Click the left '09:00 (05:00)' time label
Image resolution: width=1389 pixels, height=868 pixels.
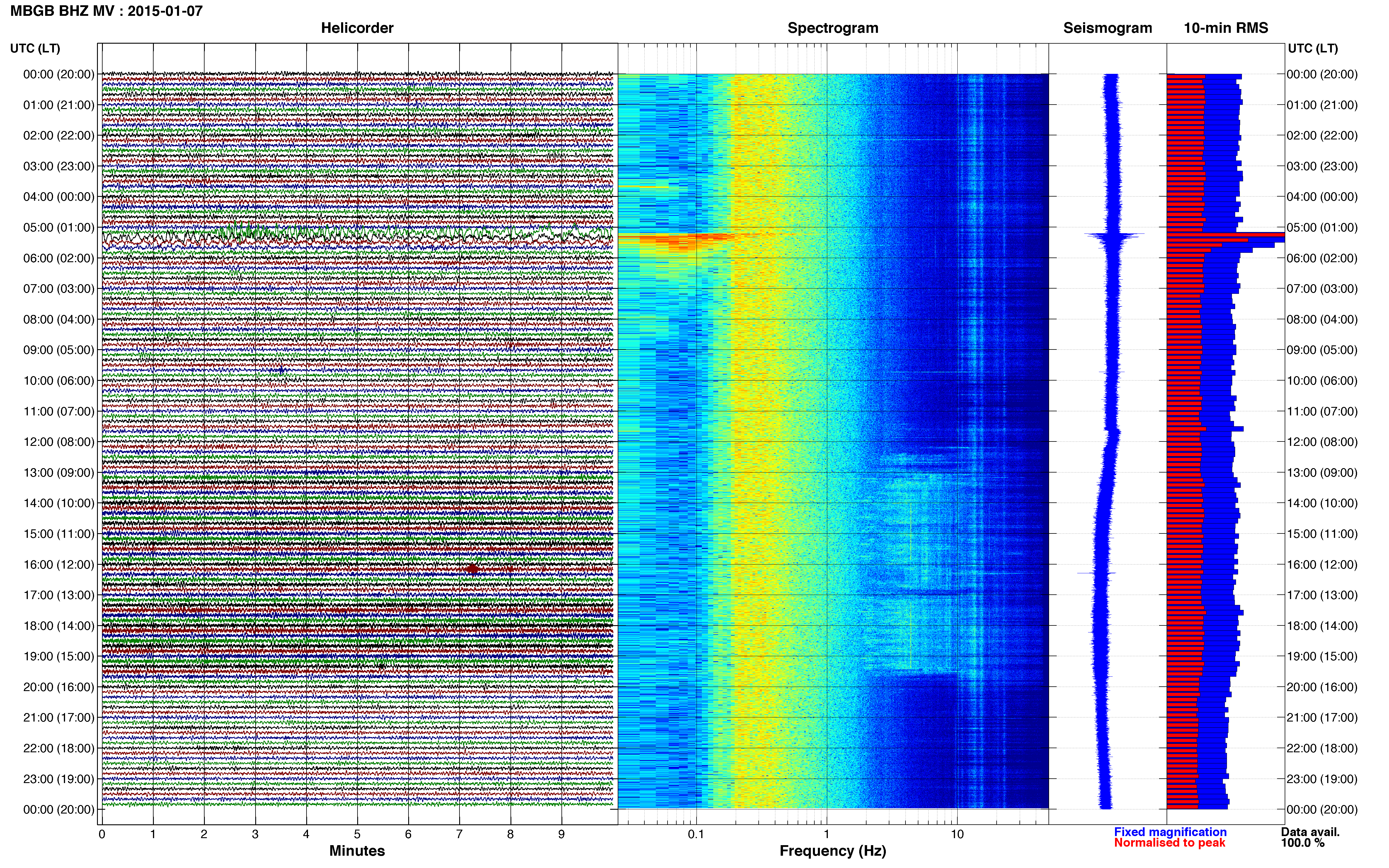click(x=59, y=350)
